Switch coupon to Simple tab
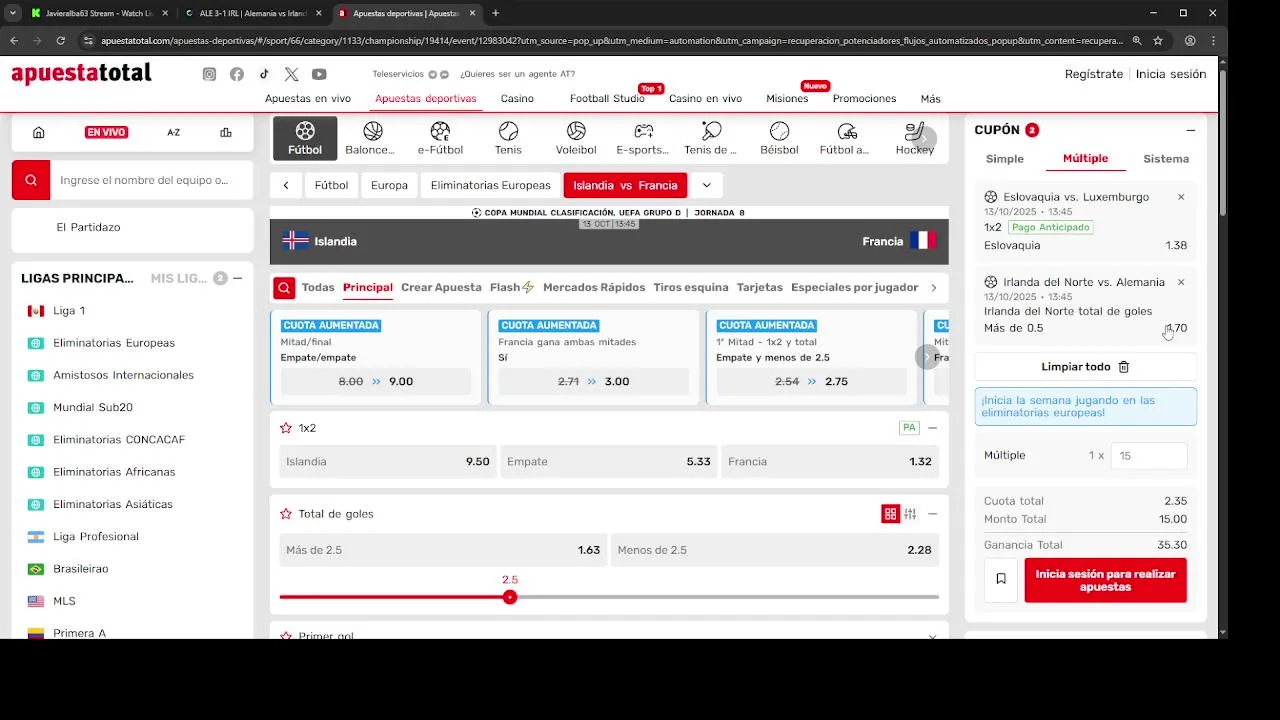 coord(1005,159)
